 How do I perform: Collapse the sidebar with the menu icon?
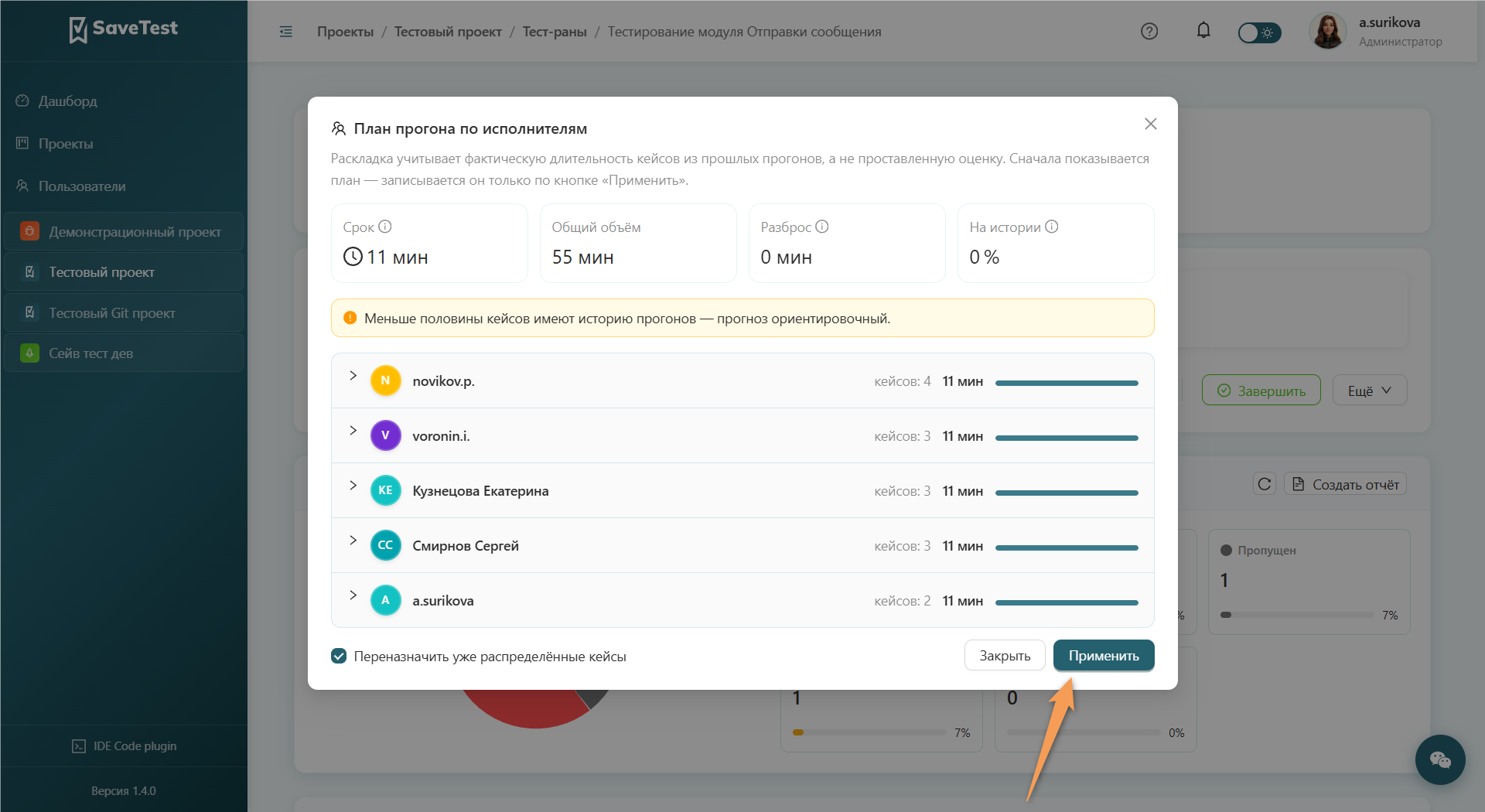(x=286, y=32)
